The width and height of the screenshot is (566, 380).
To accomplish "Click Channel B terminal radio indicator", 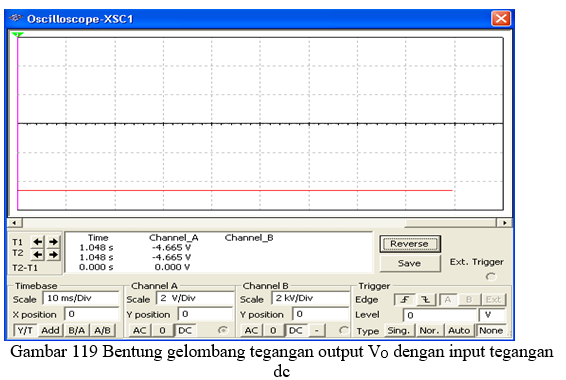I will [344, 330].
